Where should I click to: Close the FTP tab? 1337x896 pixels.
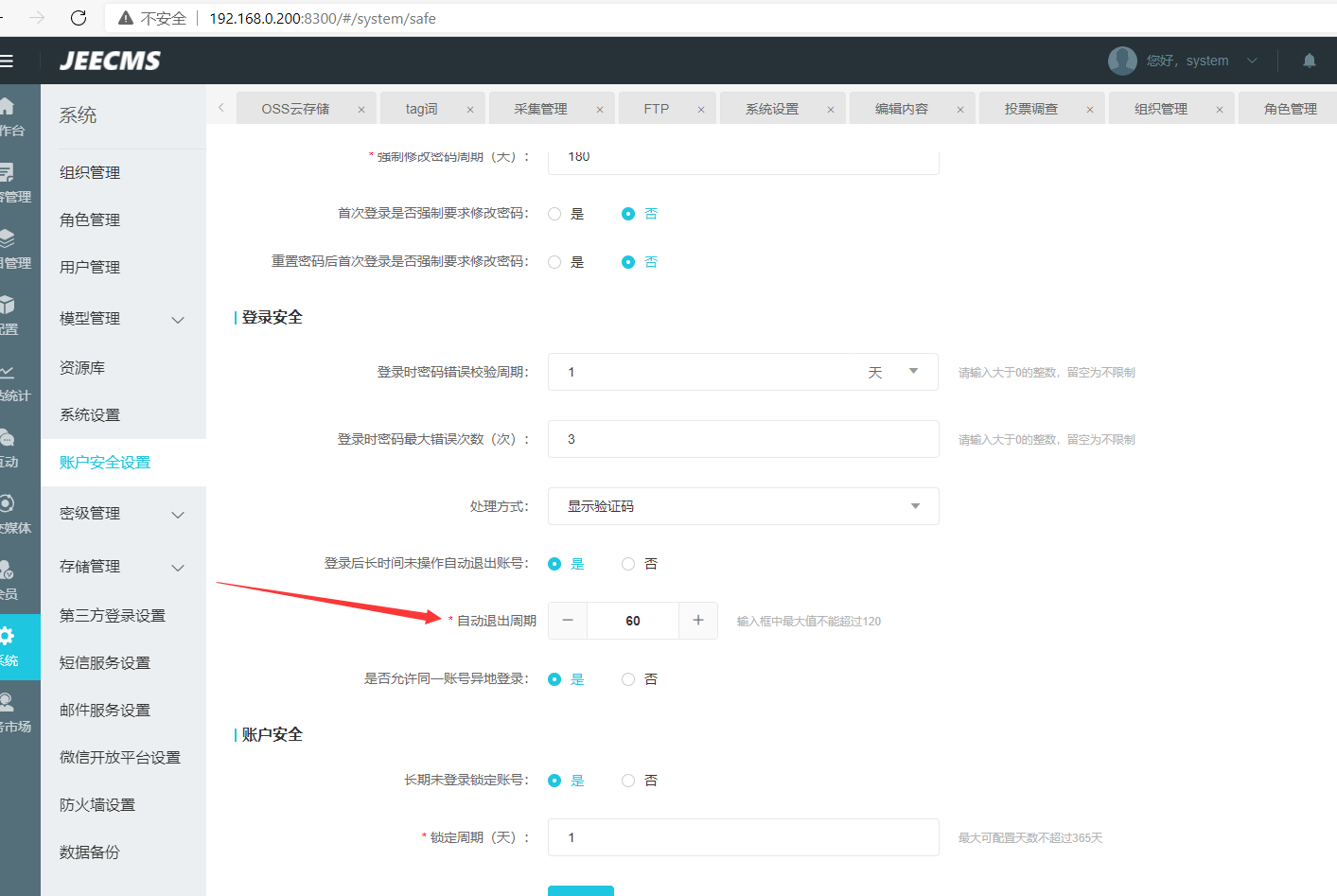pos(701,110)
